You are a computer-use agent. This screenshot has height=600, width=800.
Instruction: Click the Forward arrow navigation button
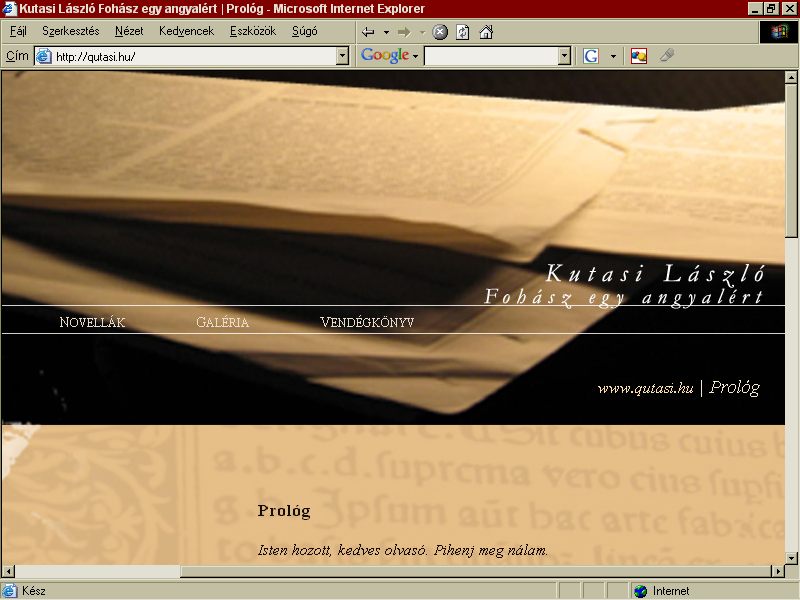coord(404,32)
